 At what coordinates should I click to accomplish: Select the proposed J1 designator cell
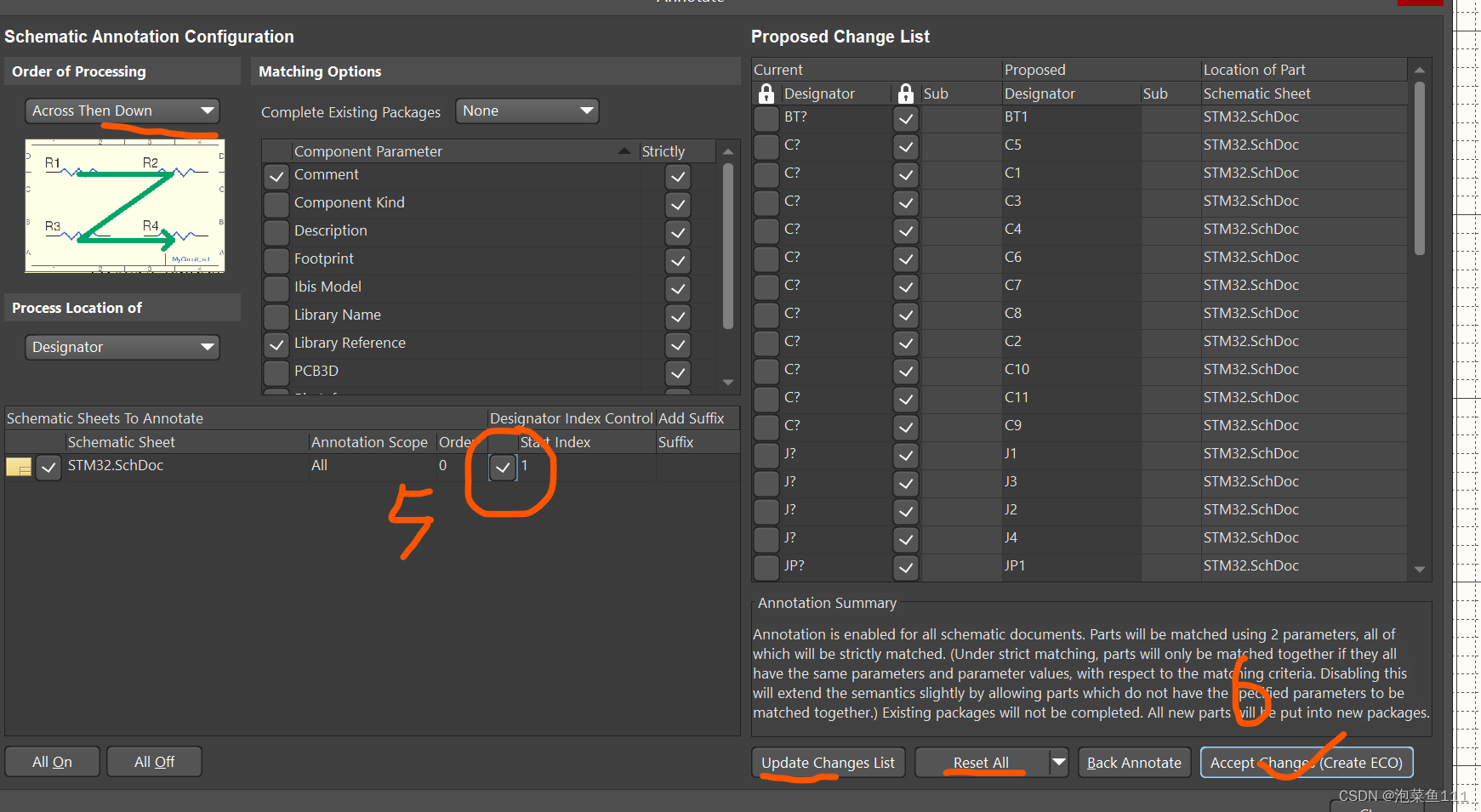(1071, 454)
